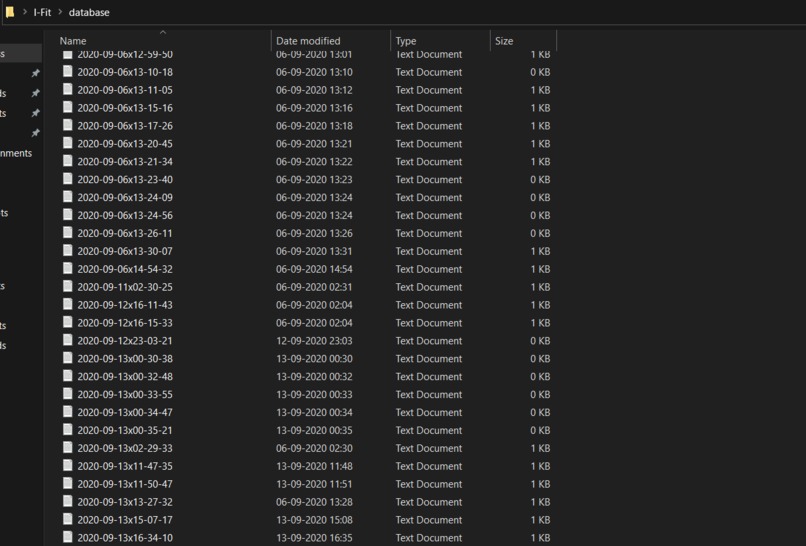Select sidebar item ending in 'nments'

coord(16,153)
